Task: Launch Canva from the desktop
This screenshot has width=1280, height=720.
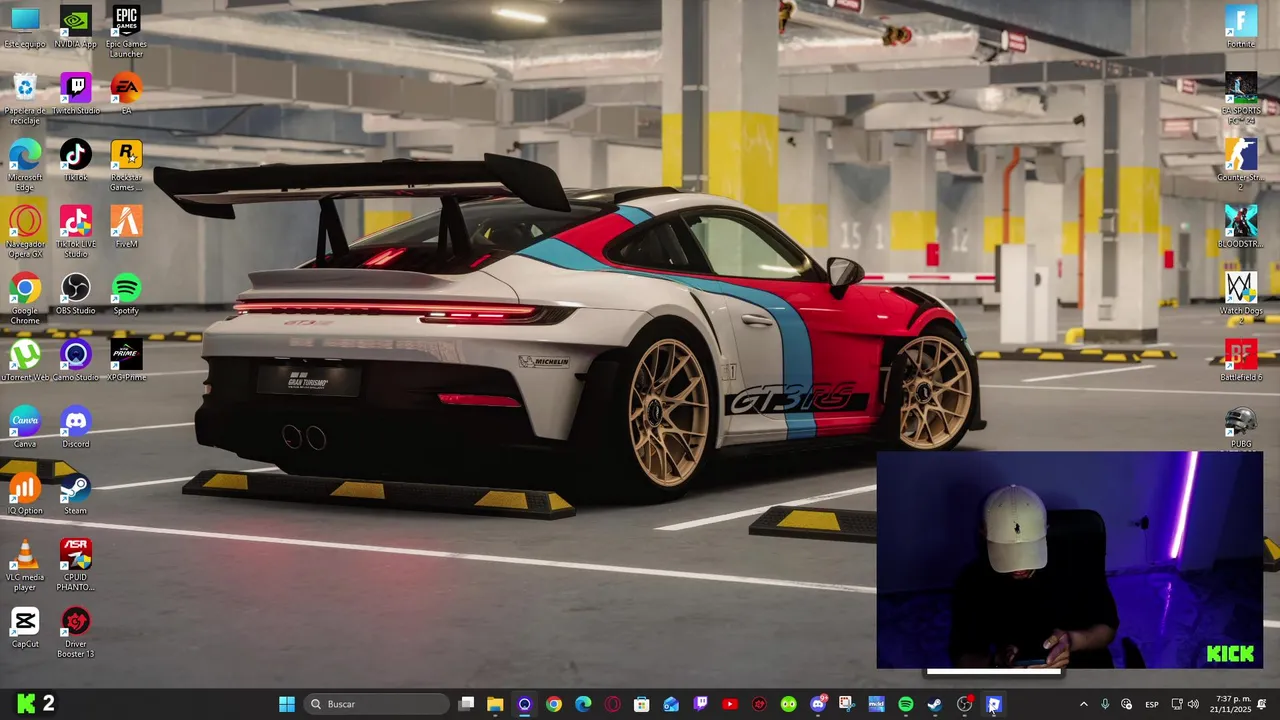Action: pyautogui.click(x=25, y=426)
